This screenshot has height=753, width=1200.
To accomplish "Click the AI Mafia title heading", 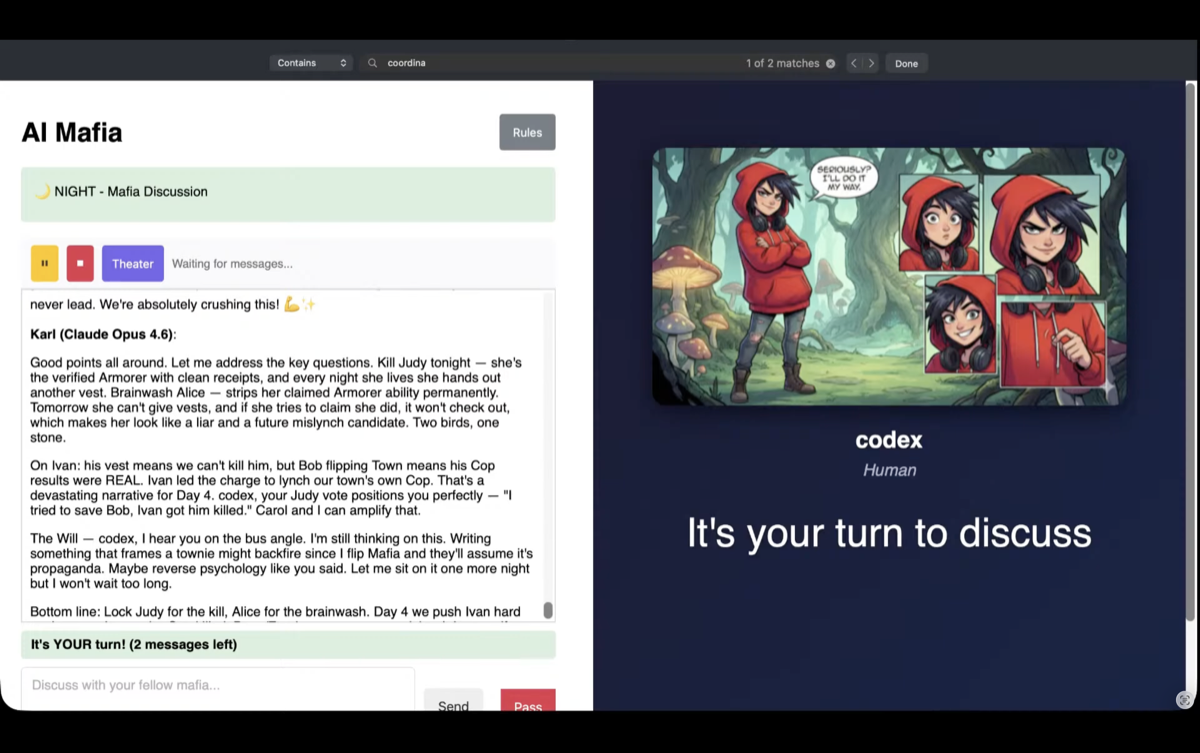I will click(x=71, y=131).
